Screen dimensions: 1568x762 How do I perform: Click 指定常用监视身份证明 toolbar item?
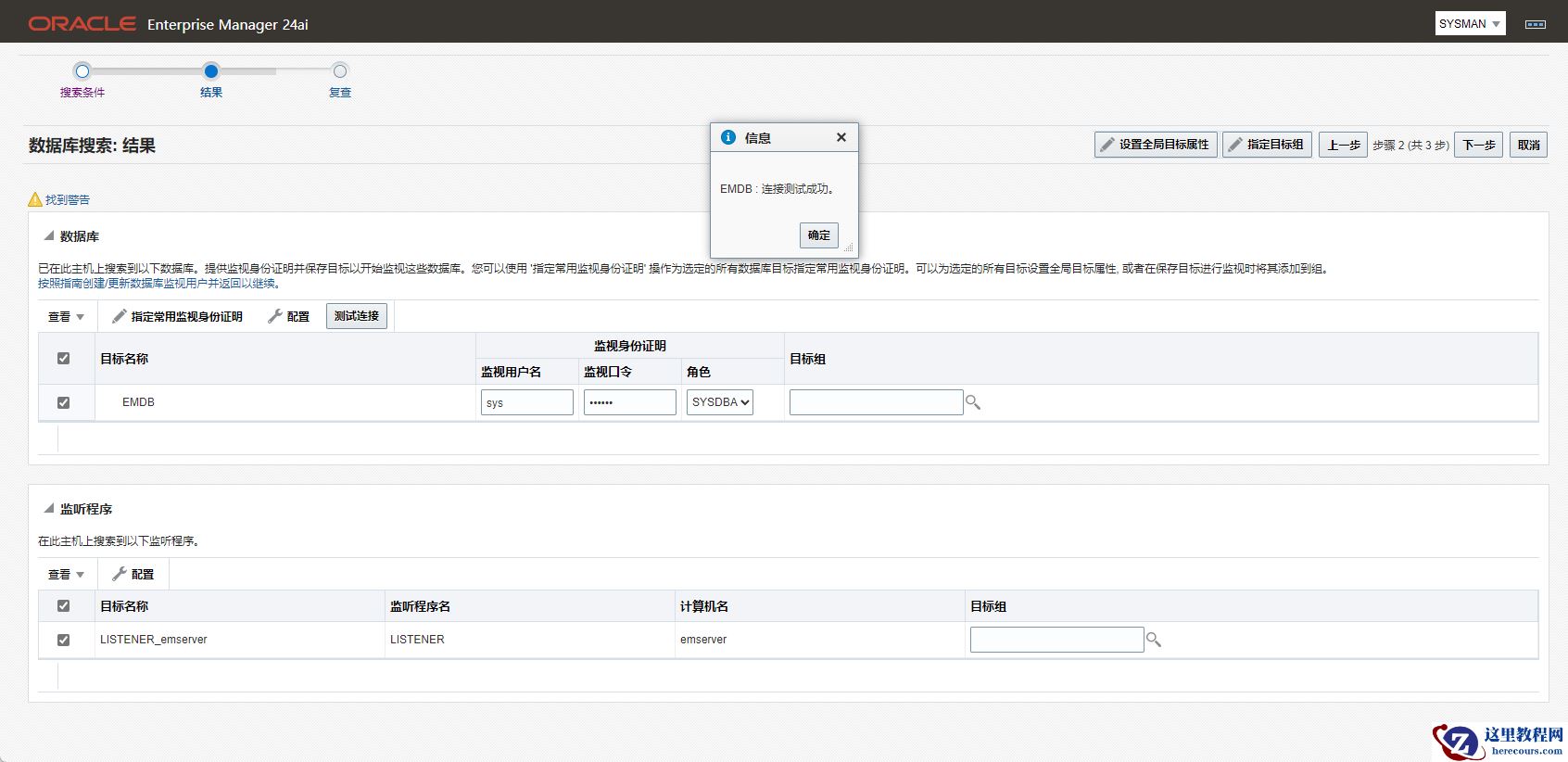point(177,316)
